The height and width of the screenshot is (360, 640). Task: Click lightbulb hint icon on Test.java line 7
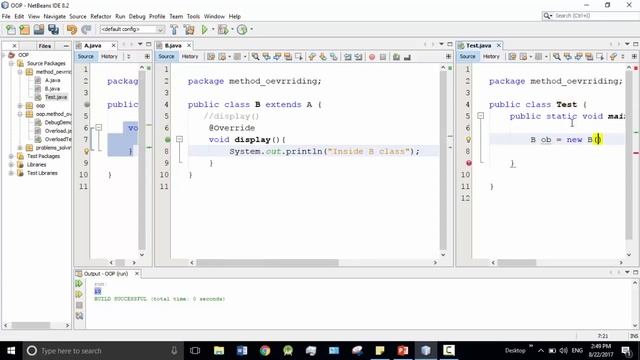tap(469, 140)
